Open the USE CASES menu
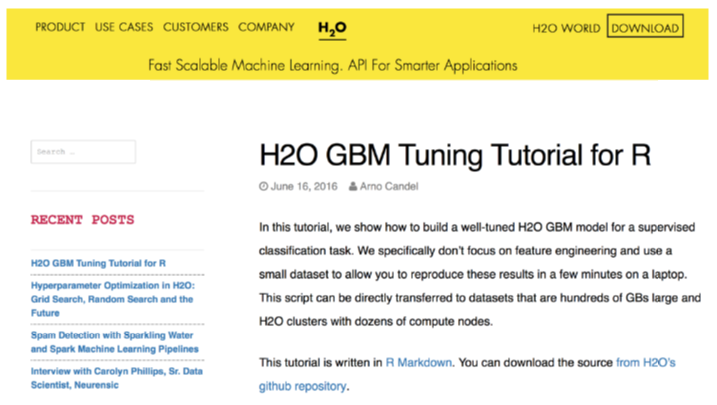The image size is (717, 405). tap(124, 27)
